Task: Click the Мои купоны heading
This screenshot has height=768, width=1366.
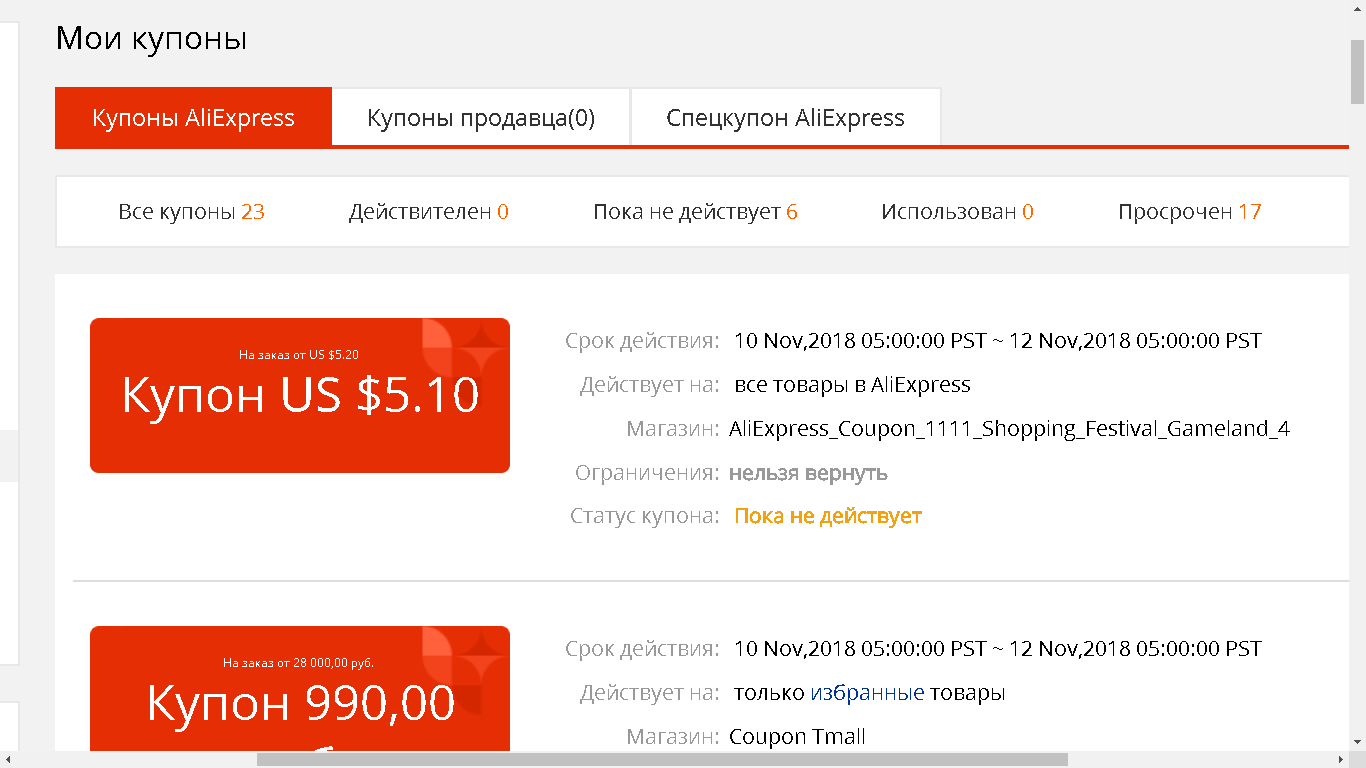Action: [x=151, y=38]
